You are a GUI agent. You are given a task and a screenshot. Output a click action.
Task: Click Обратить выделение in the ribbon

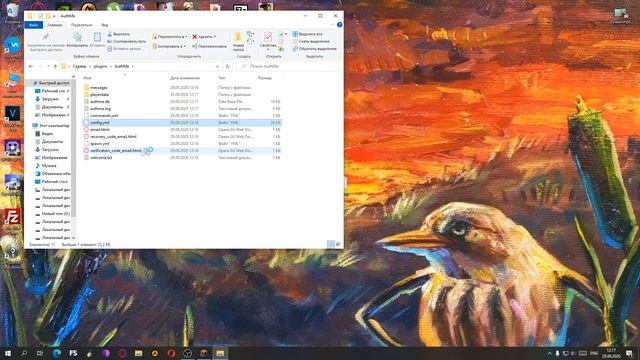[314, 49]
